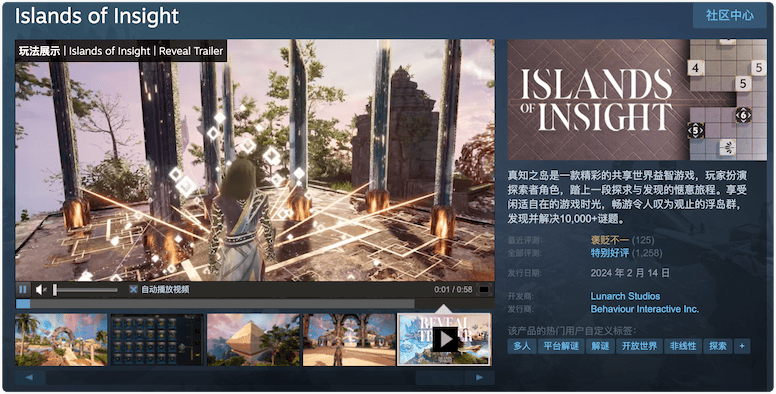View 特别好评 all reviews summary

tap(610, 253)
